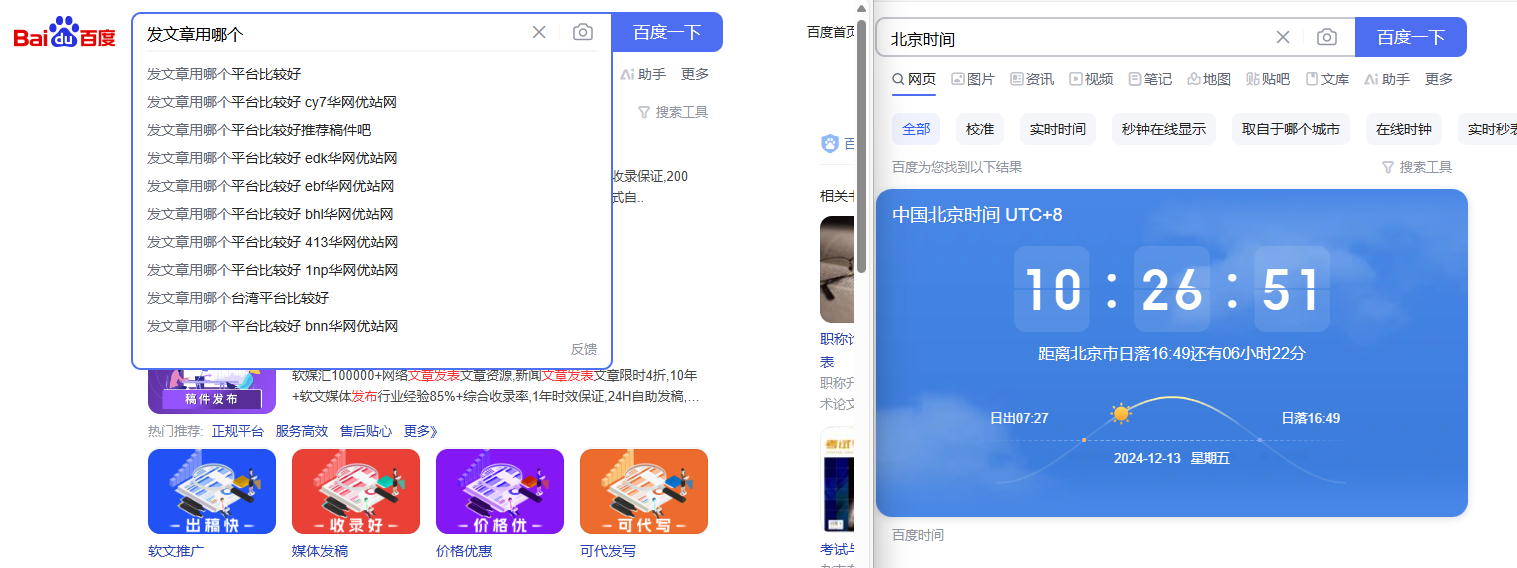Select the 实时时间 filter chip
Screen dimensions: 1517x568
click(1058, 129)
